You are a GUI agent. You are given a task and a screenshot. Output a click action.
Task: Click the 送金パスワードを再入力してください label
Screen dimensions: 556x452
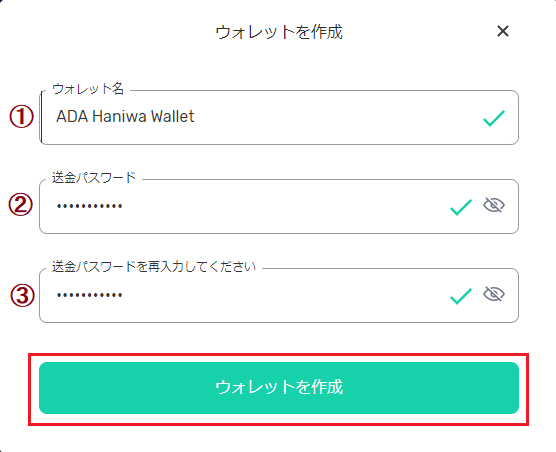(x=154, y=266)
